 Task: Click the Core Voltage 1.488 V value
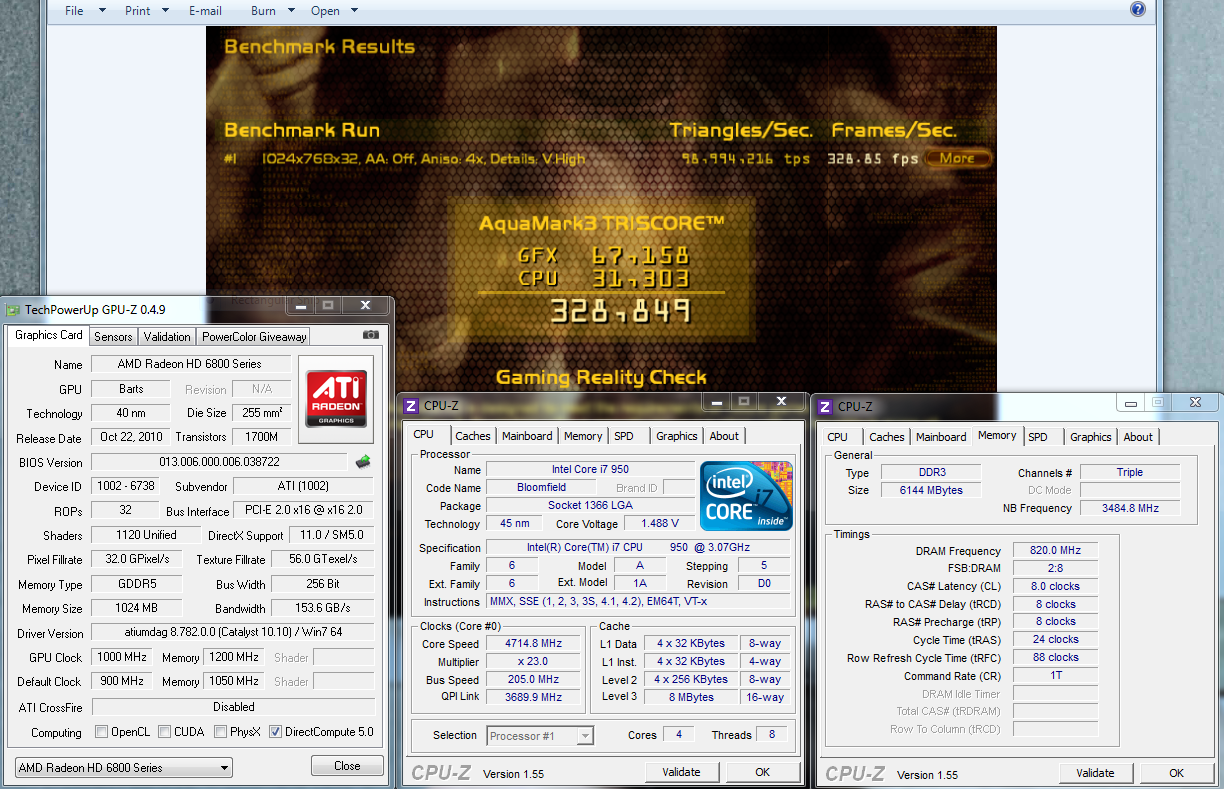tap(659, 523)
